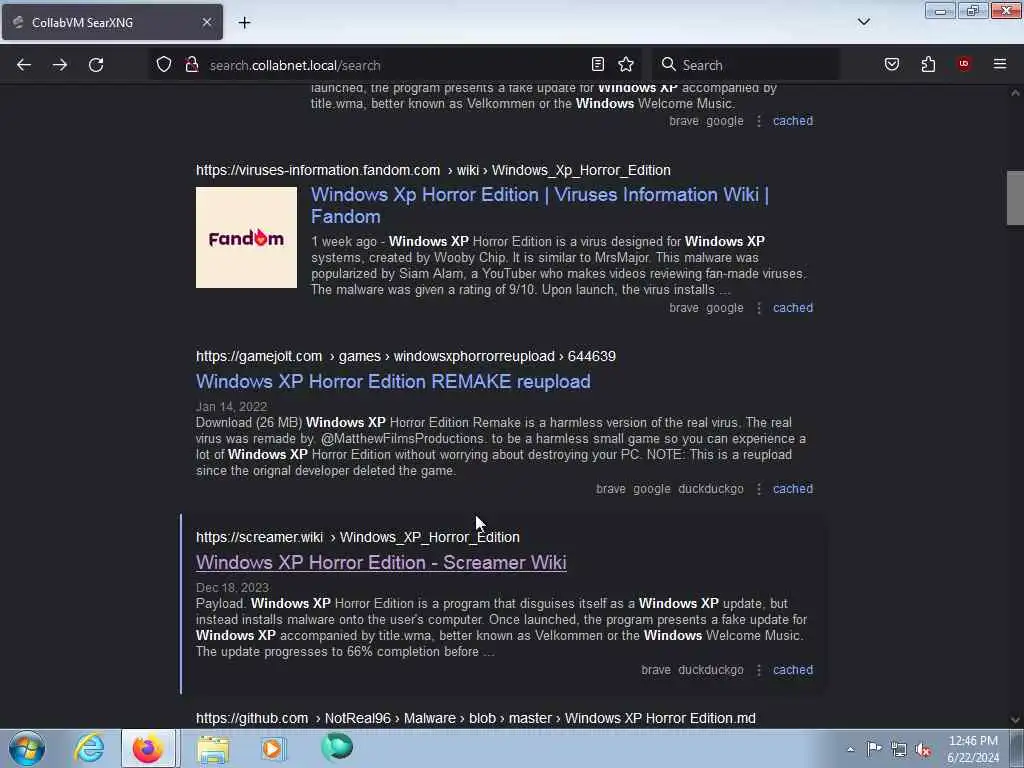Open uBlock Origin extension icon

click(x=964, y=64)
